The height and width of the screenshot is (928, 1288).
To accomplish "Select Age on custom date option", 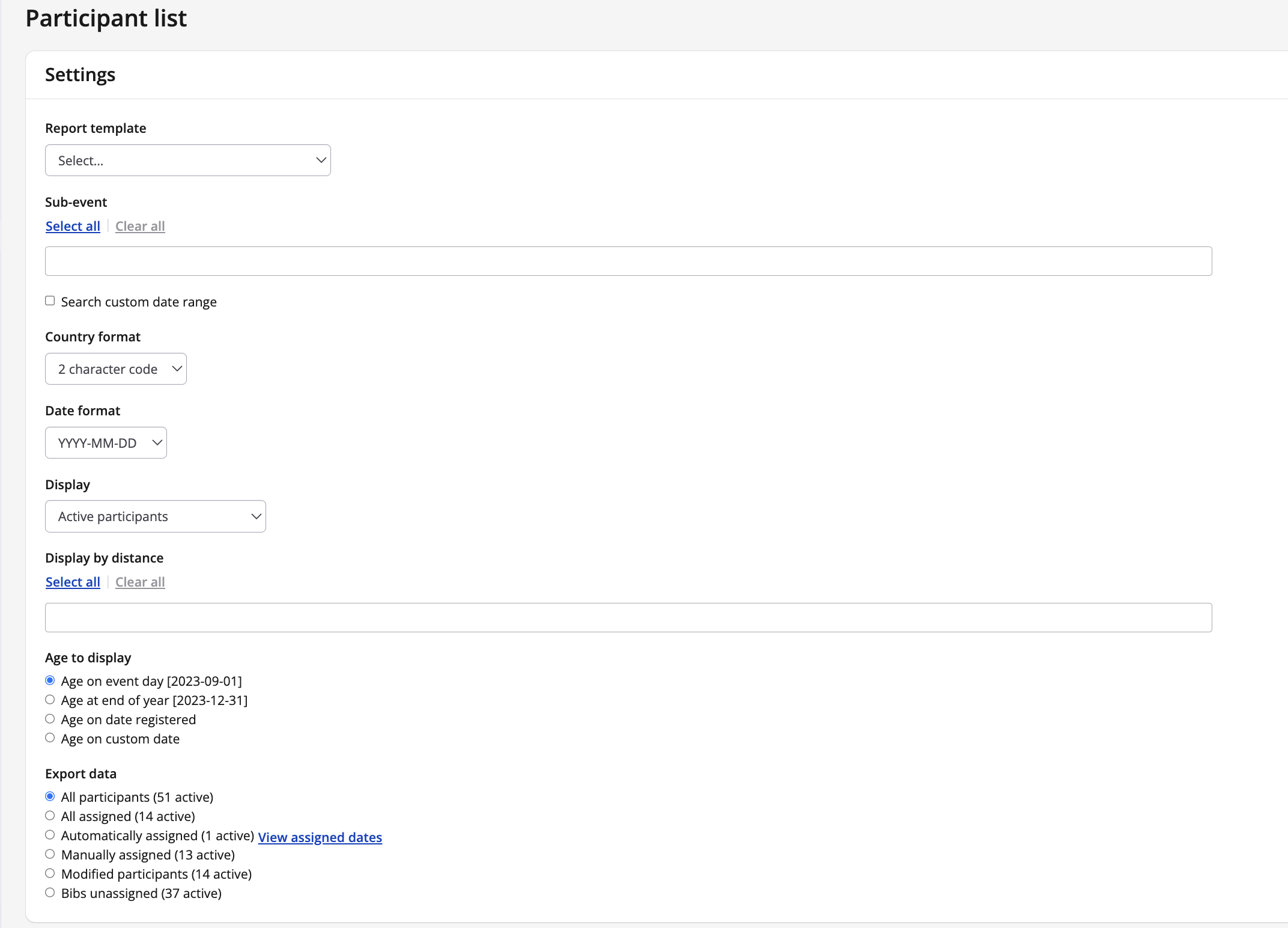I will pyautogui.click(x=50, y=738).
